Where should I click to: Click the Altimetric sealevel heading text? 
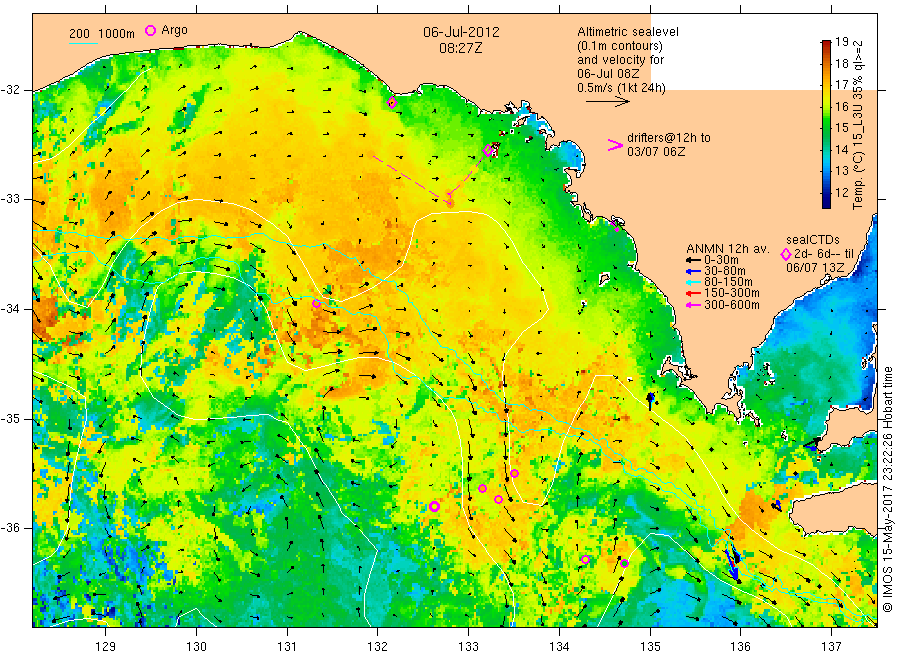628,32
